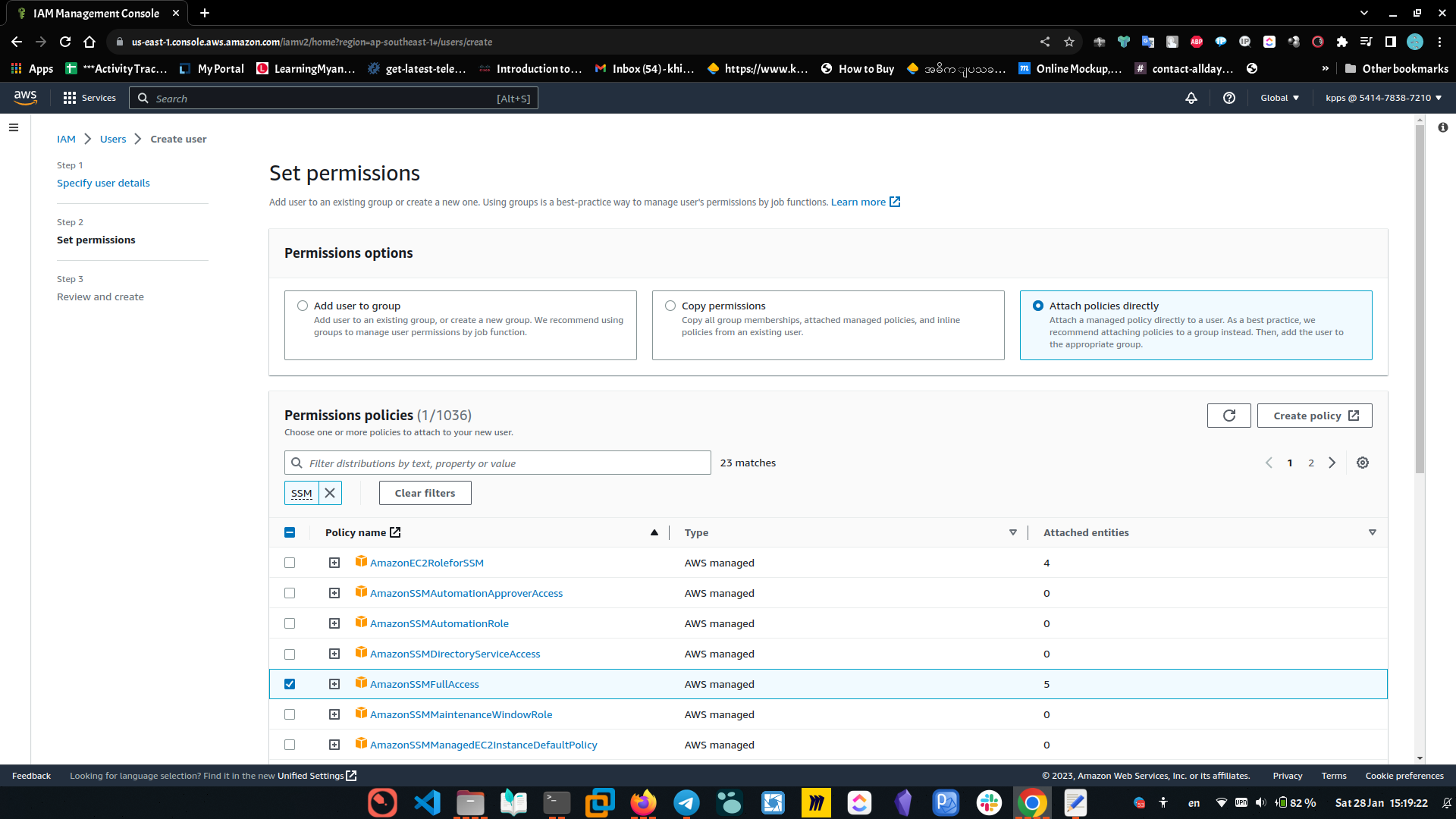Go to Specify user details step
The width and height of the screenshot is (1456, 819).
tap(103, 183)
